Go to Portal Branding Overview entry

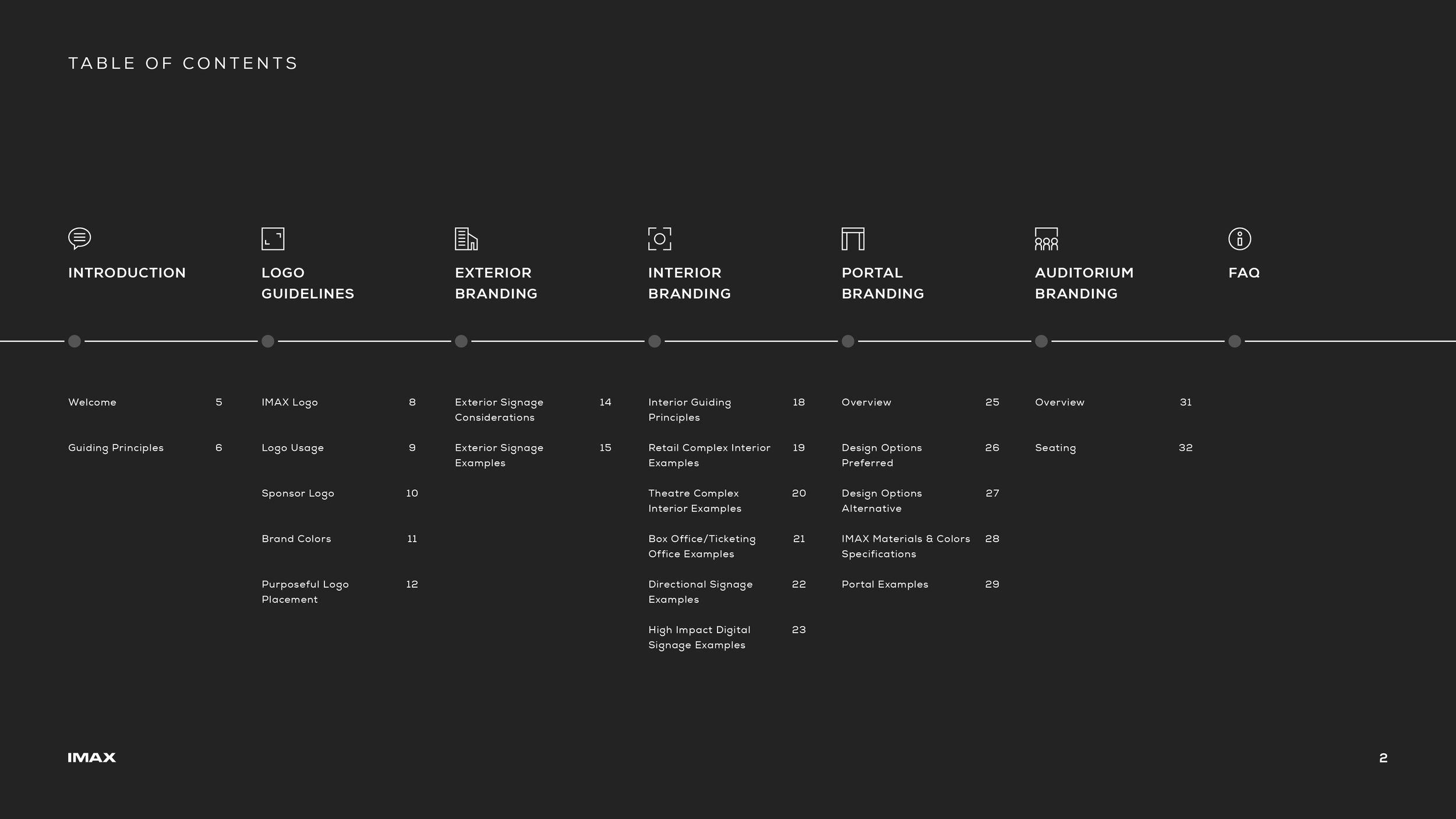point(866,403)
